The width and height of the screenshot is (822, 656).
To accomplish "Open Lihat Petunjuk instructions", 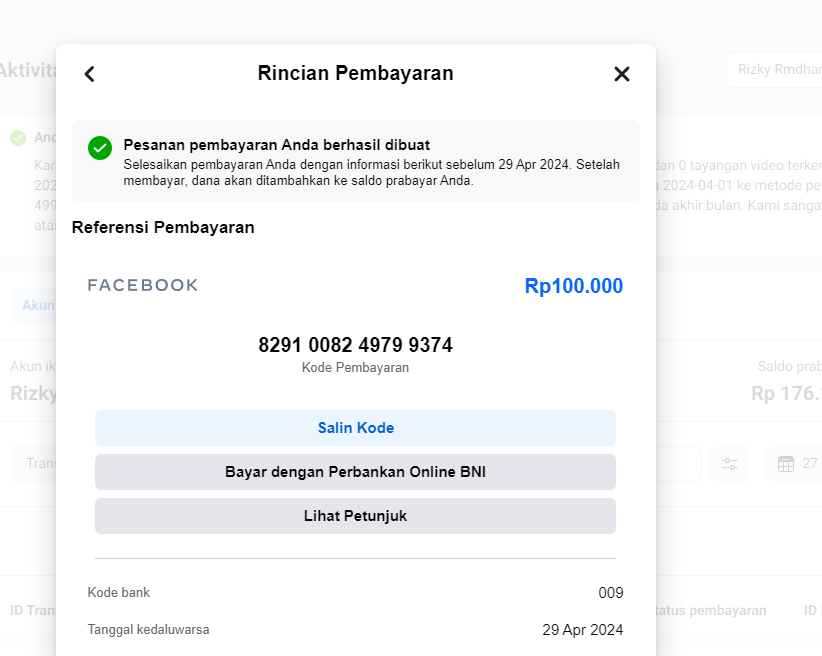I will click(355, 516).
